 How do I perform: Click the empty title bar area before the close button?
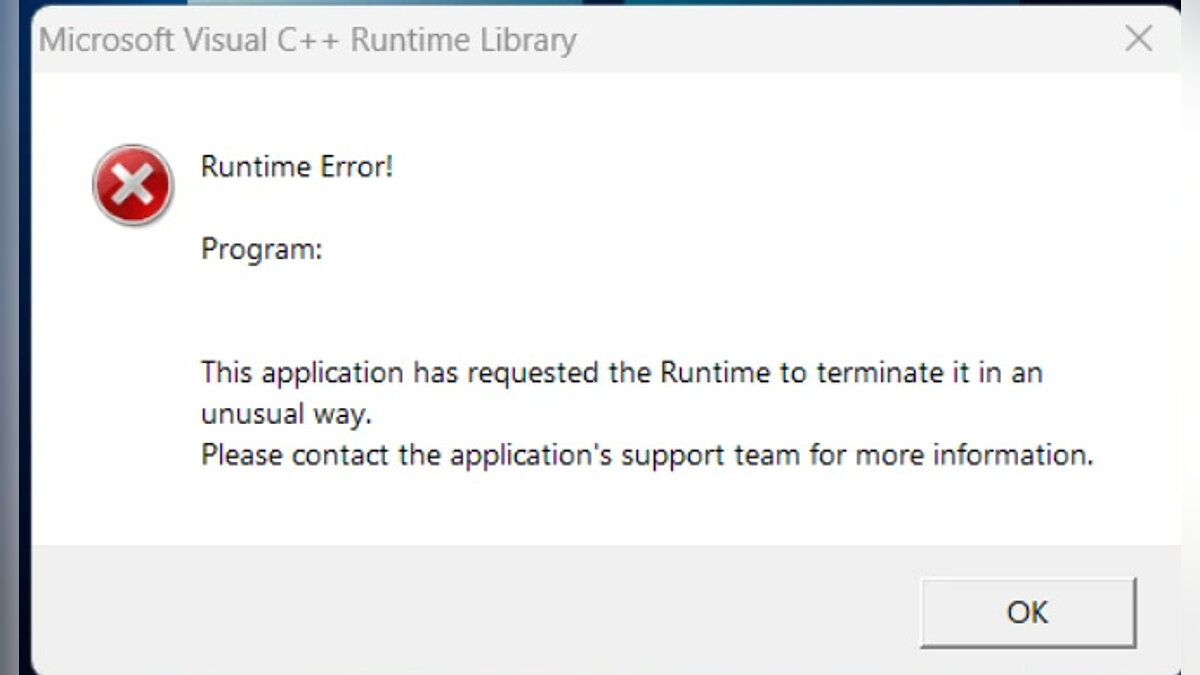[x=850, y=40]
